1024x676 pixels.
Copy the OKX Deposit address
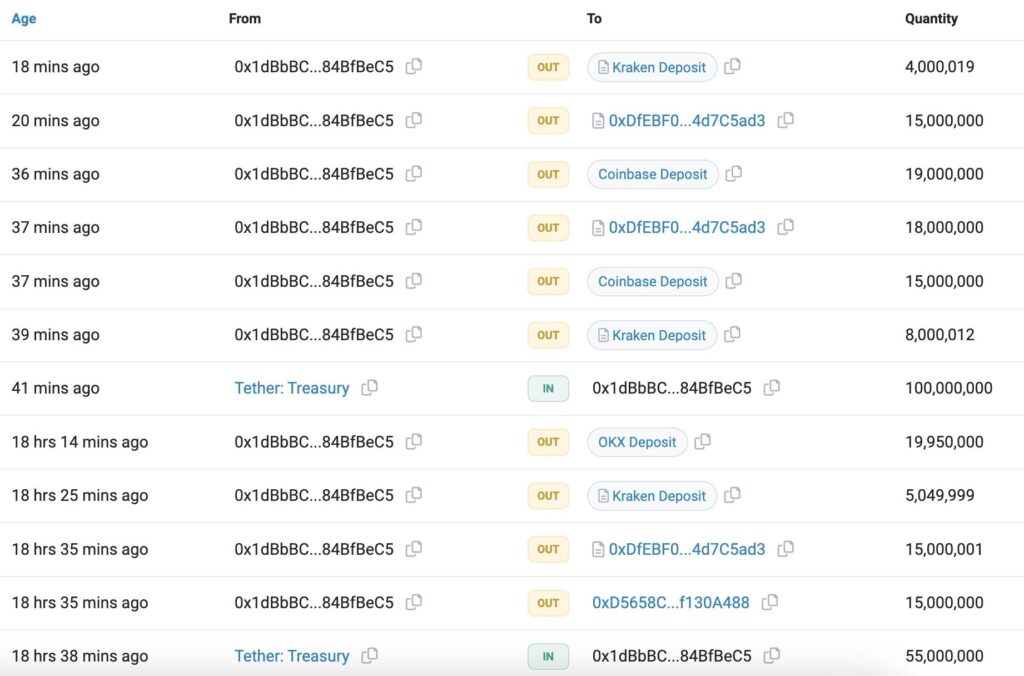pos(702,442)
